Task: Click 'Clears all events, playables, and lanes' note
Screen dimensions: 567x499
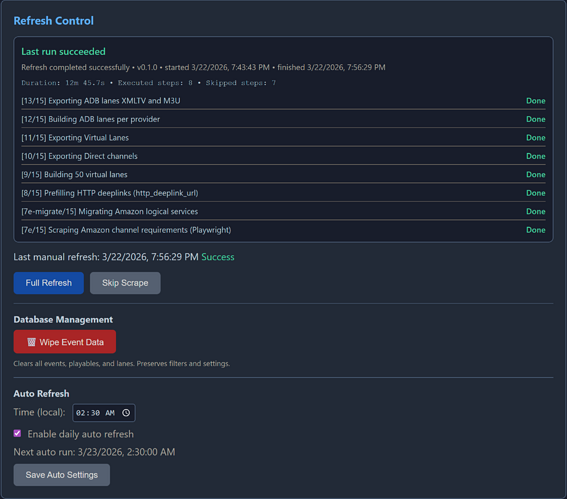Action: [122, 363]
